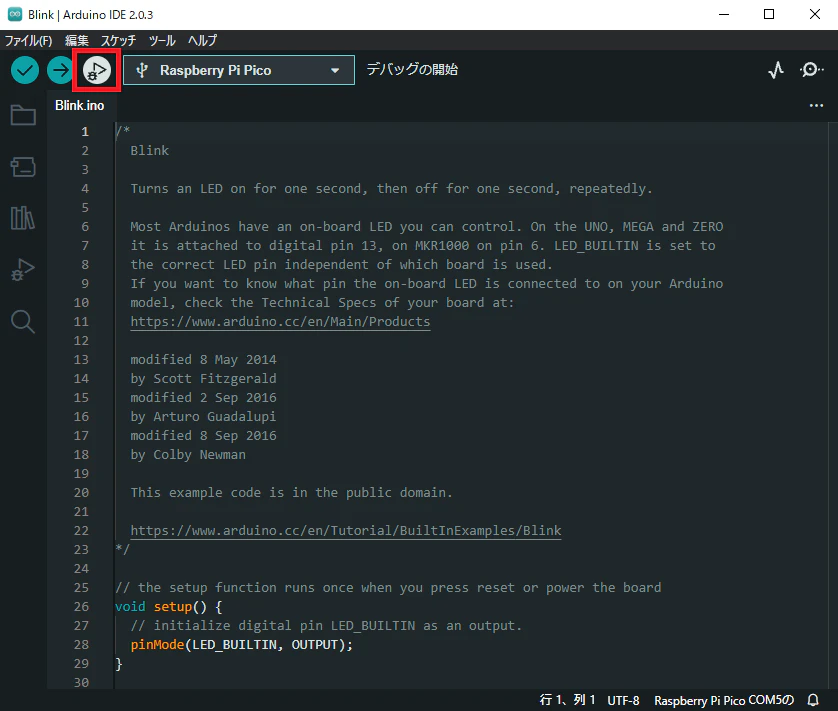This screenshot has width=838, height=711.
Task: Open the ヘルプ menu
Action: pyautogui.click(x=203, y=41)
